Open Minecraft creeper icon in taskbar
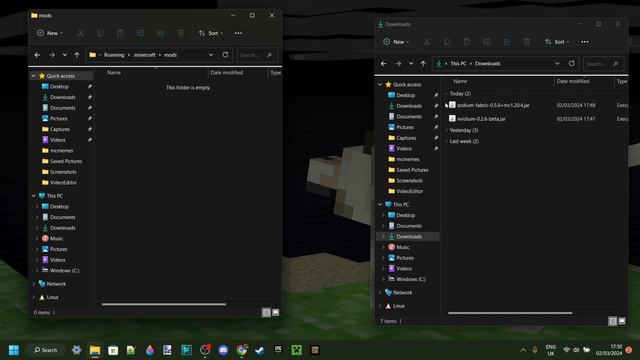The image size is (640, 360). [x=296, y=350]
